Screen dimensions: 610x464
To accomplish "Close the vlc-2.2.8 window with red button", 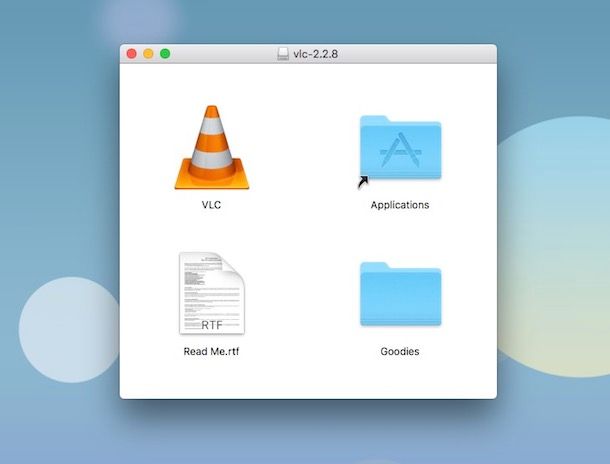I will click(131, 54).
